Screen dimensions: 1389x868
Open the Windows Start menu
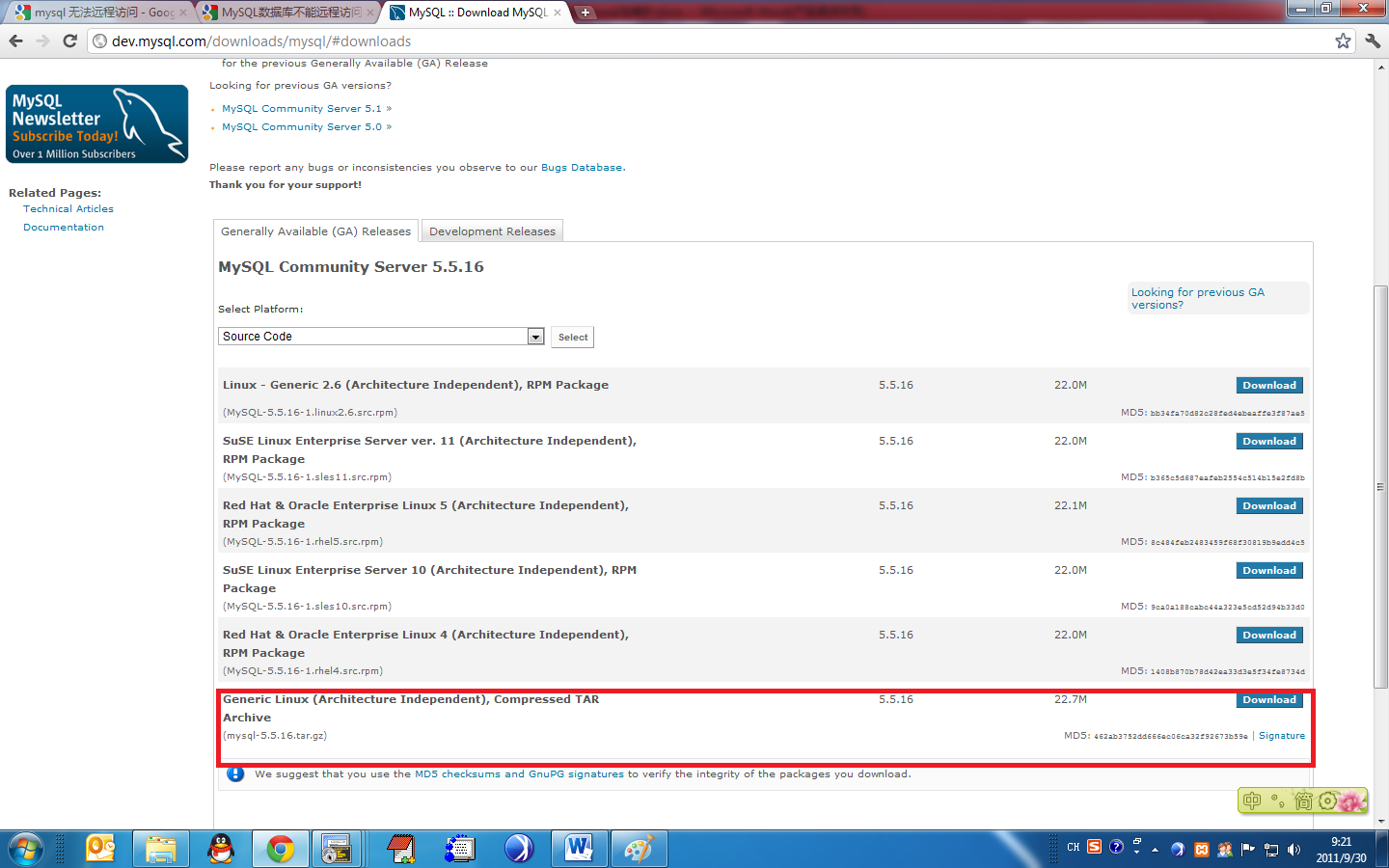[x=26, y=850]
